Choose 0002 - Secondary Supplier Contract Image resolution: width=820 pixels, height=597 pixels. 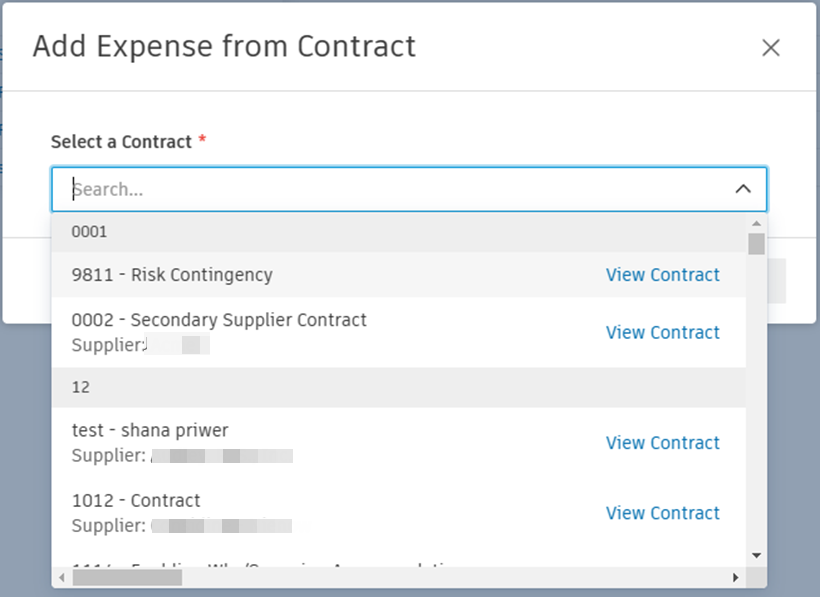tap(219, 321)
